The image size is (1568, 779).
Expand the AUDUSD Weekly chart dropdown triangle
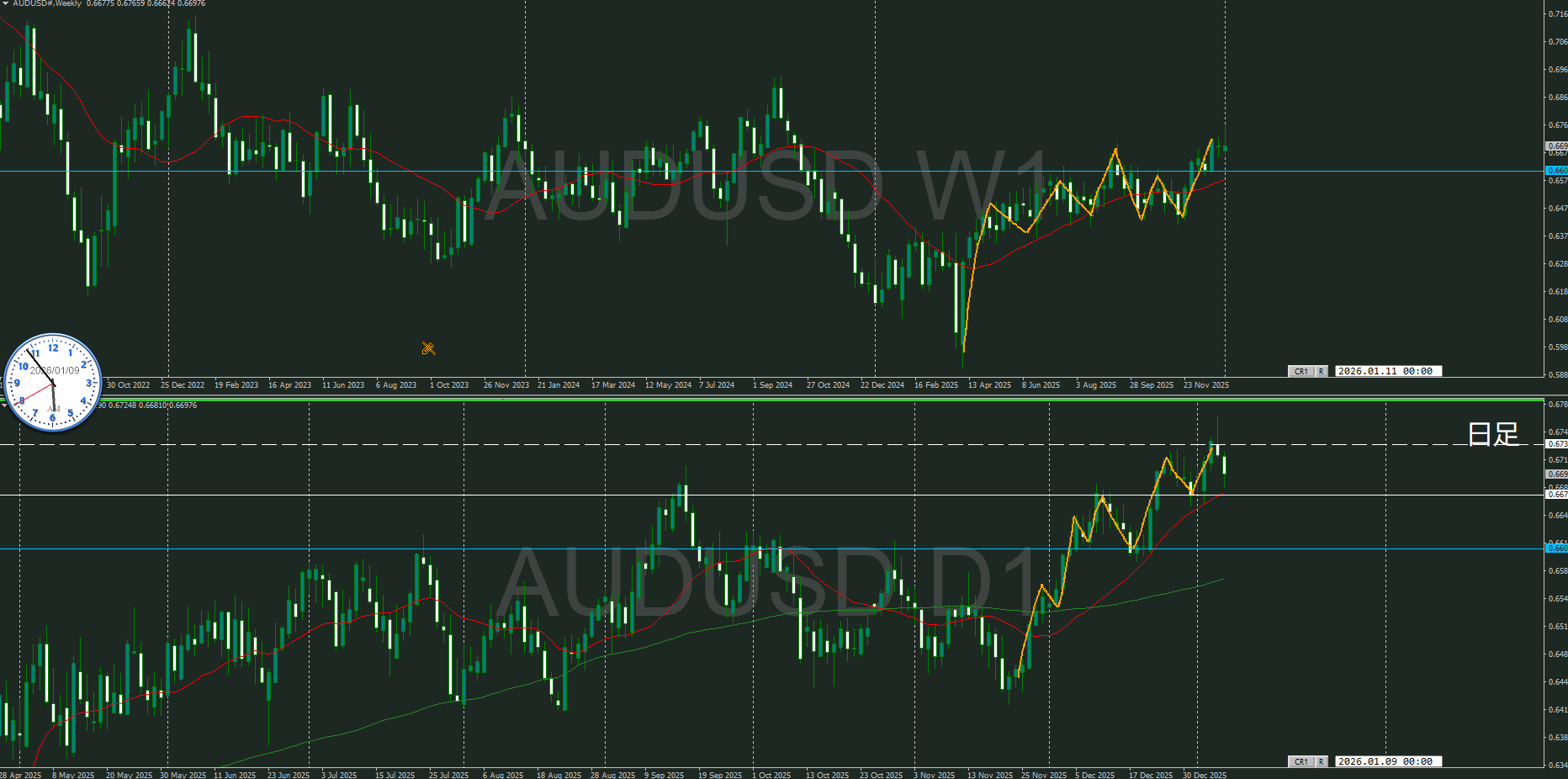[5, 3]
